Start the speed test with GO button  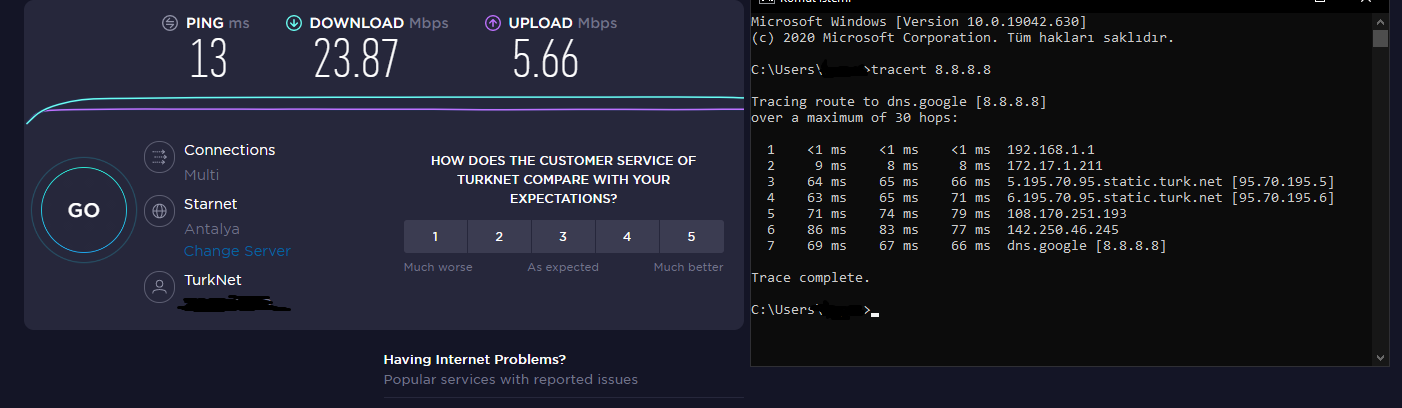coord(84,211)
